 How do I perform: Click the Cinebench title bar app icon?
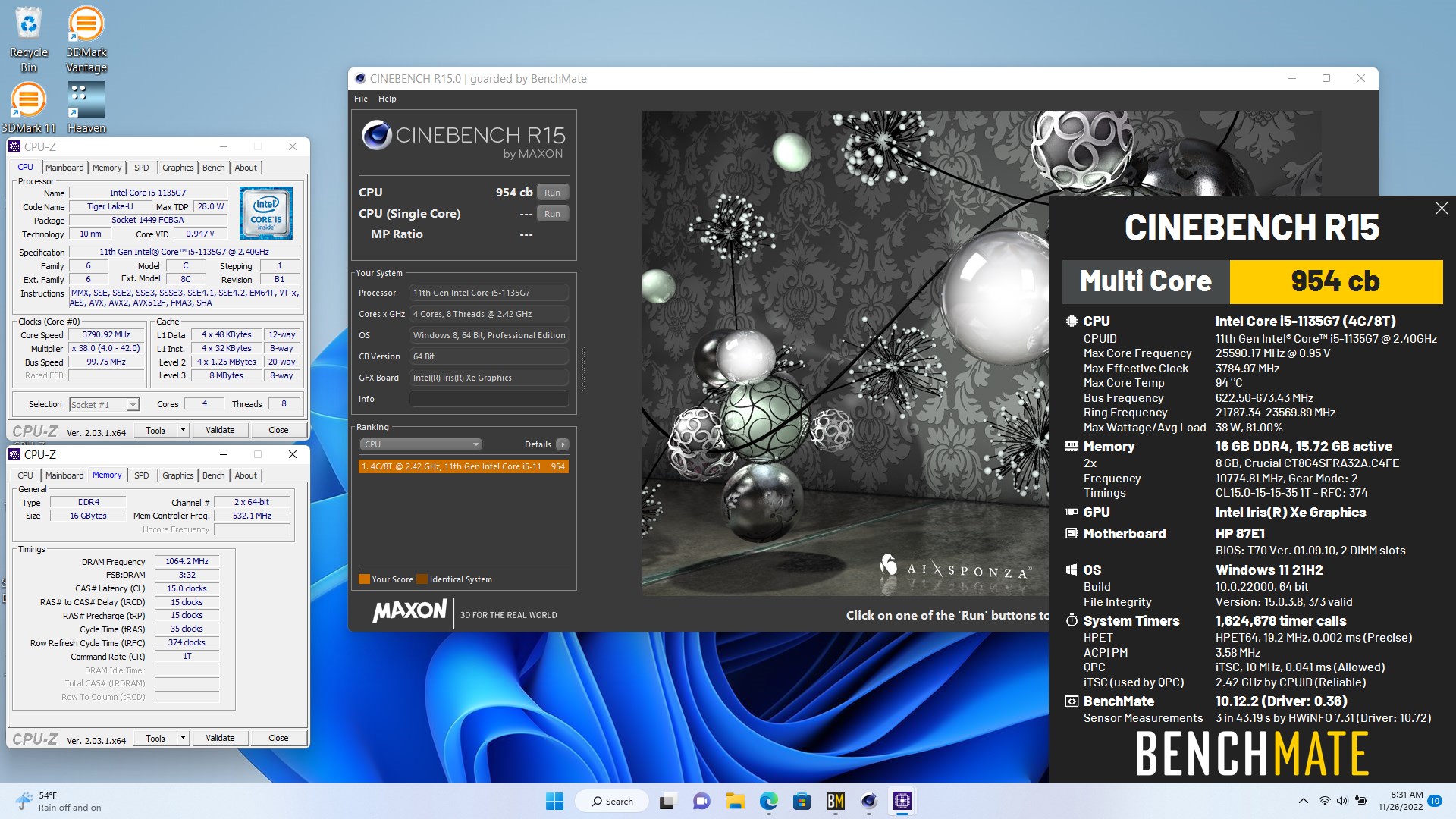pyautogui.click(x=359, y=78)
